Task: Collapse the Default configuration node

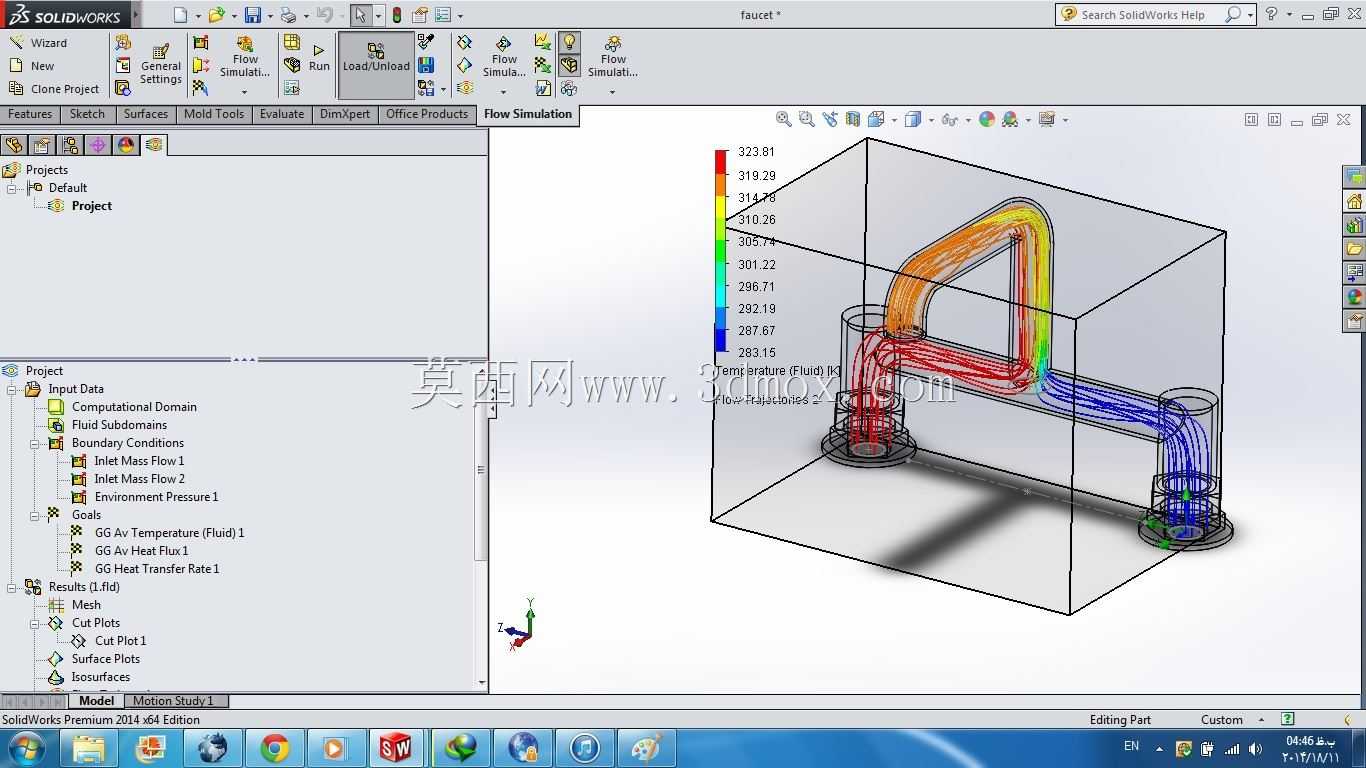Action: (x=13, y=188)
